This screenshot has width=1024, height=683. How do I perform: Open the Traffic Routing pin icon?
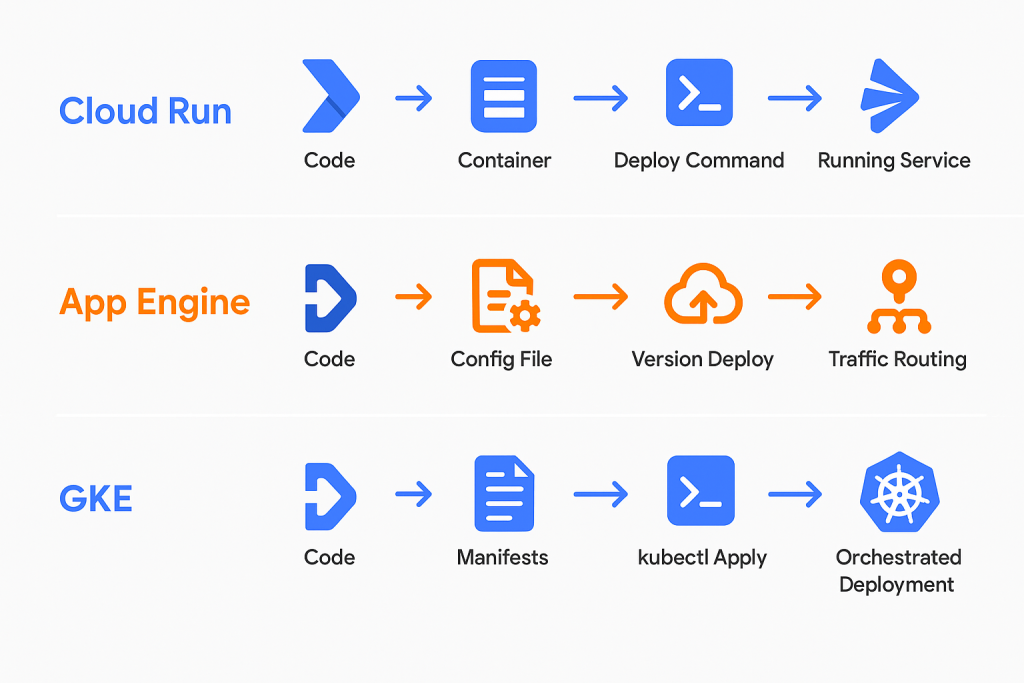click(897, 294)
